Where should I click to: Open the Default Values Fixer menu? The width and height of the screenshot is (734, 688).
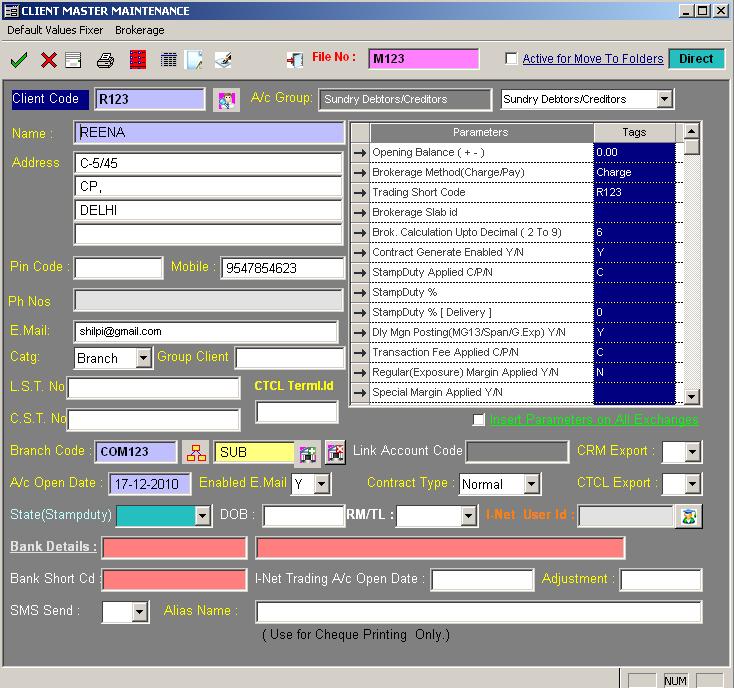tap(55, 30)
